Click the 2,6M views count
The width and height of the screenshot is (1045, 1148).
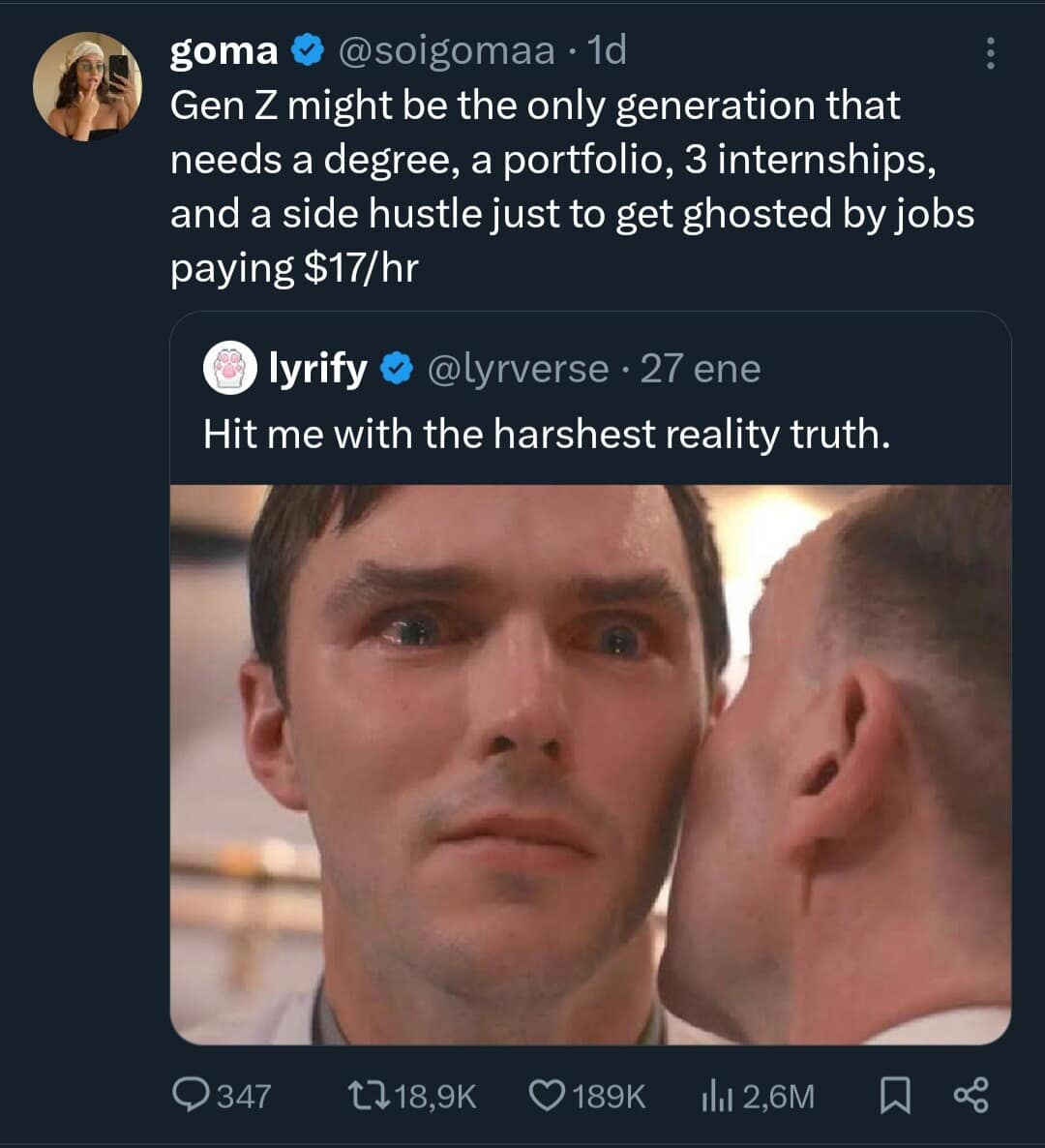click(x=779, y=1096)
